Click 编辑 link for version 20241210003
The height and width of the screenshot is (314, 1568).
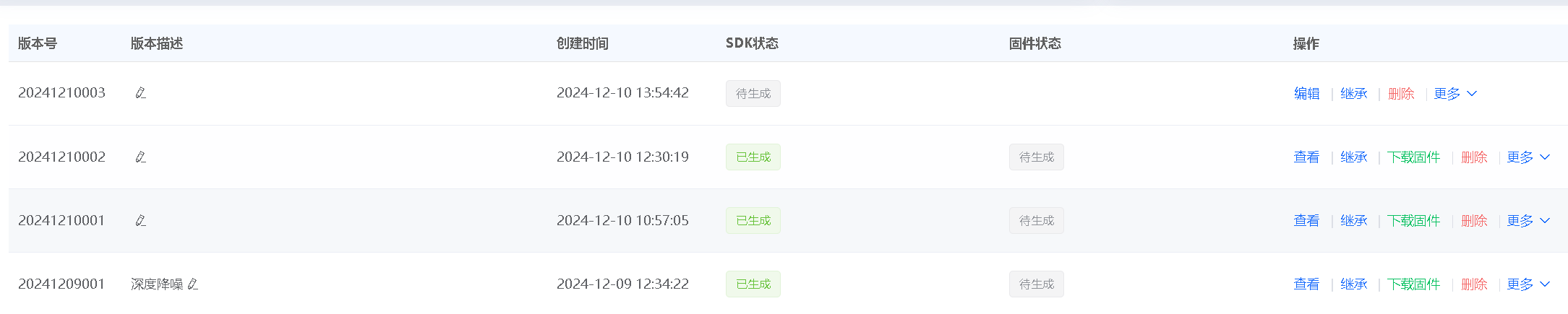(1306, 94)
